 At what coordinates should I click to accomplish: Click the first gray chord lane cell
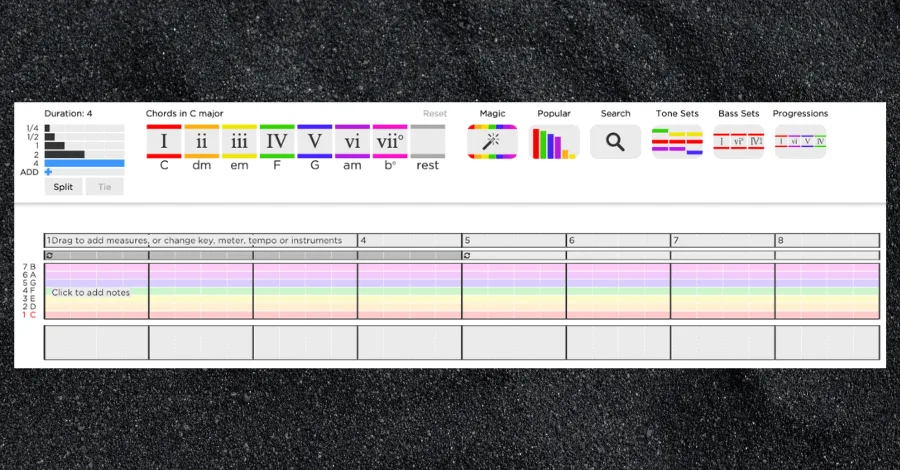[x=96, y=343]
